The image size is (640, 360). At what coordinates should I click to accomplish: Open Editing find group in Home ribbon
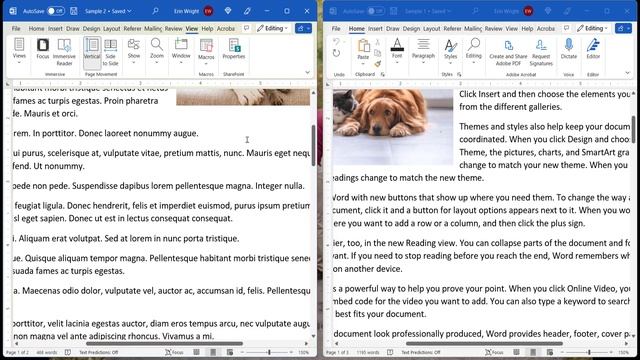coord(473,51)
